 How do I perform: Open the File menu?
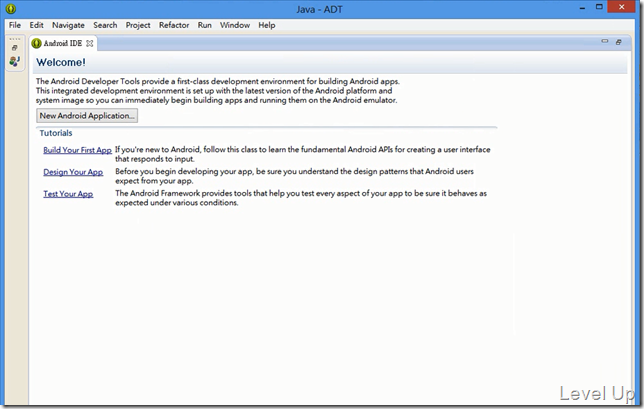15,25
